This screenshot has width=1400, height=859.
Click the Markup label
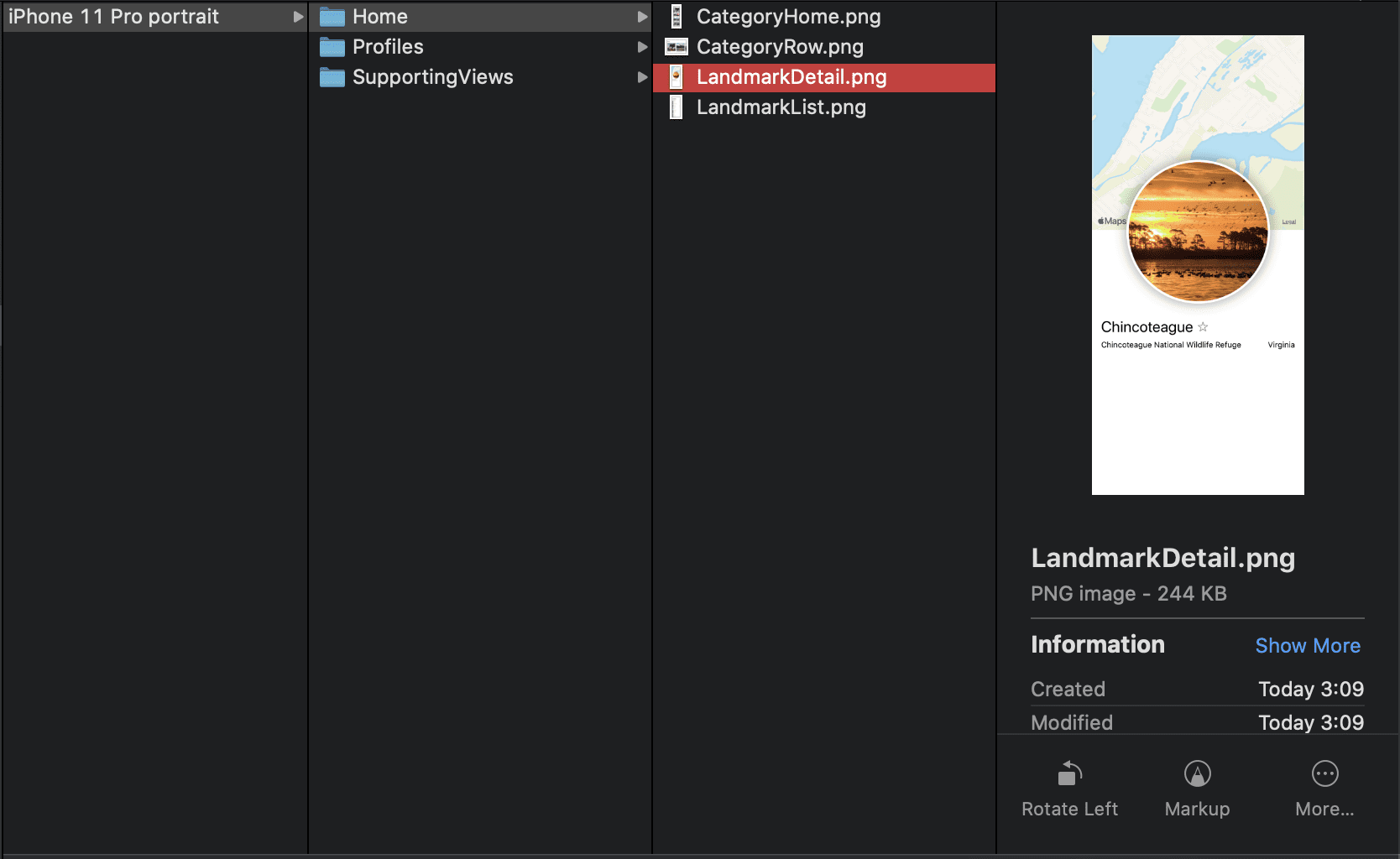point(1198,810)
